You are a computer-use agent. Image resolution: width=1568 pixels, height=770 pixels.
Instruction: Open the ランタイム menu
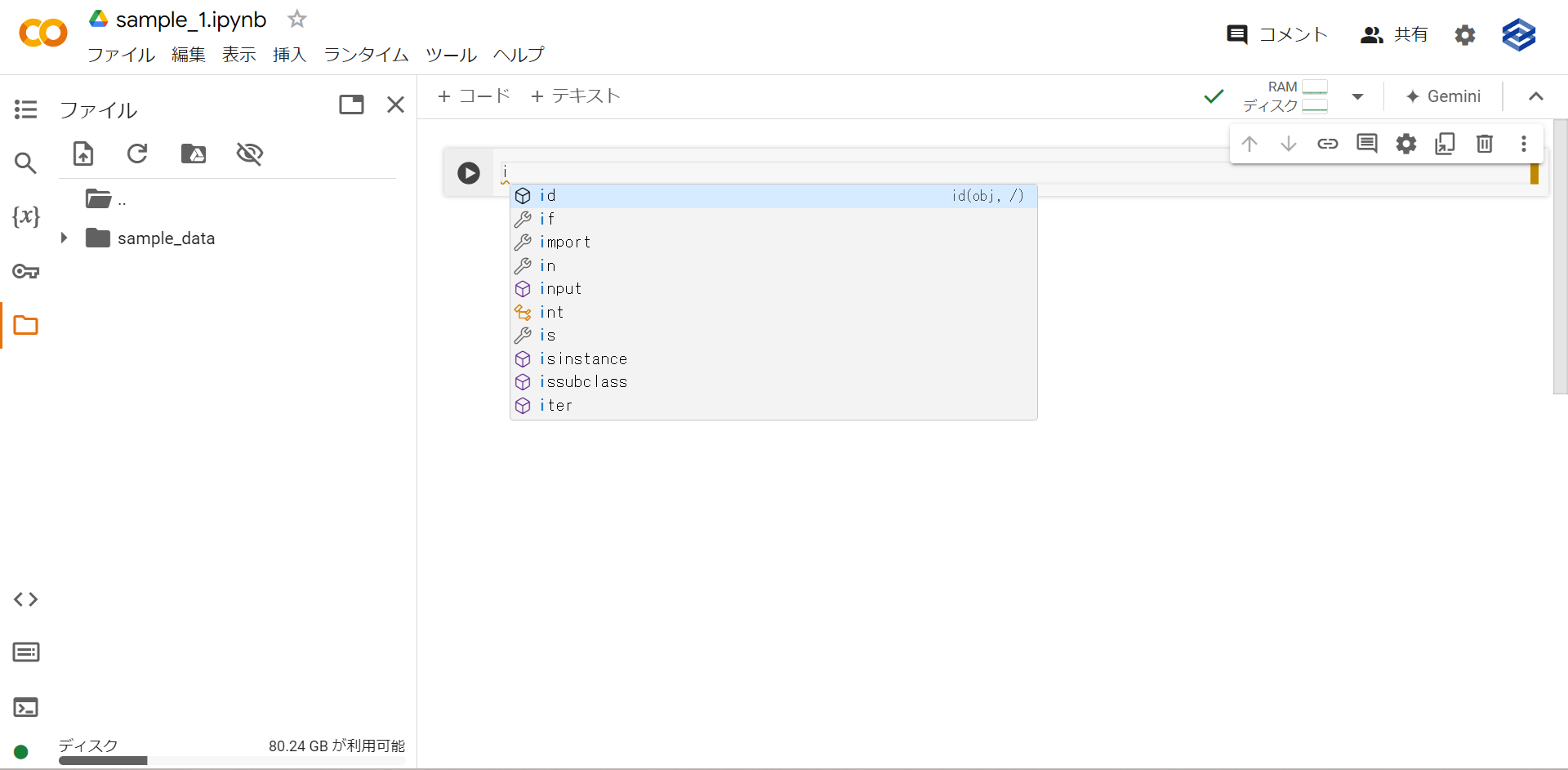pos(365,55)
